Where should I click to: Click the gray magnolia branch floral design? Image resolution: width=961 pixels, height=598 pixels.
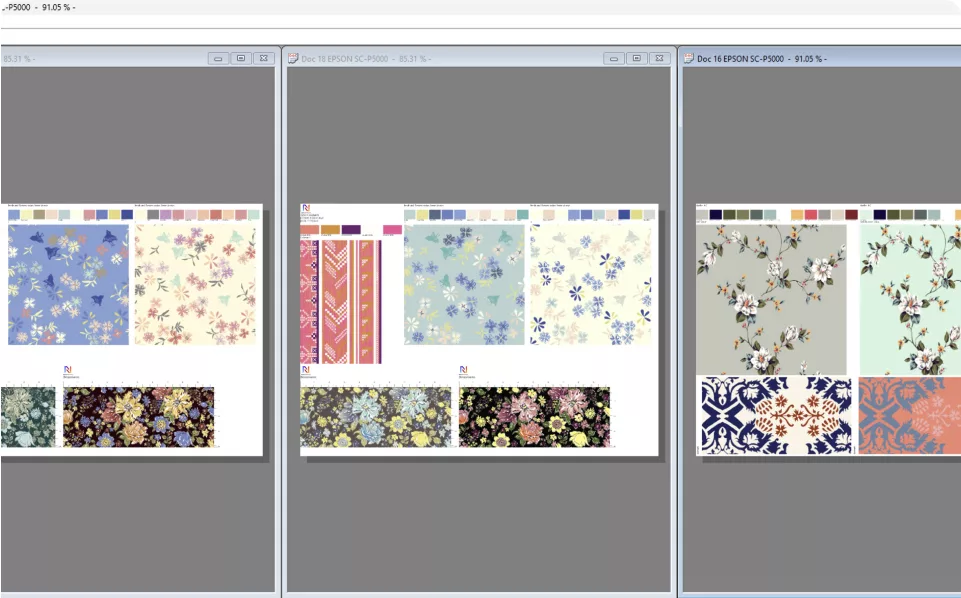[771, 299]
